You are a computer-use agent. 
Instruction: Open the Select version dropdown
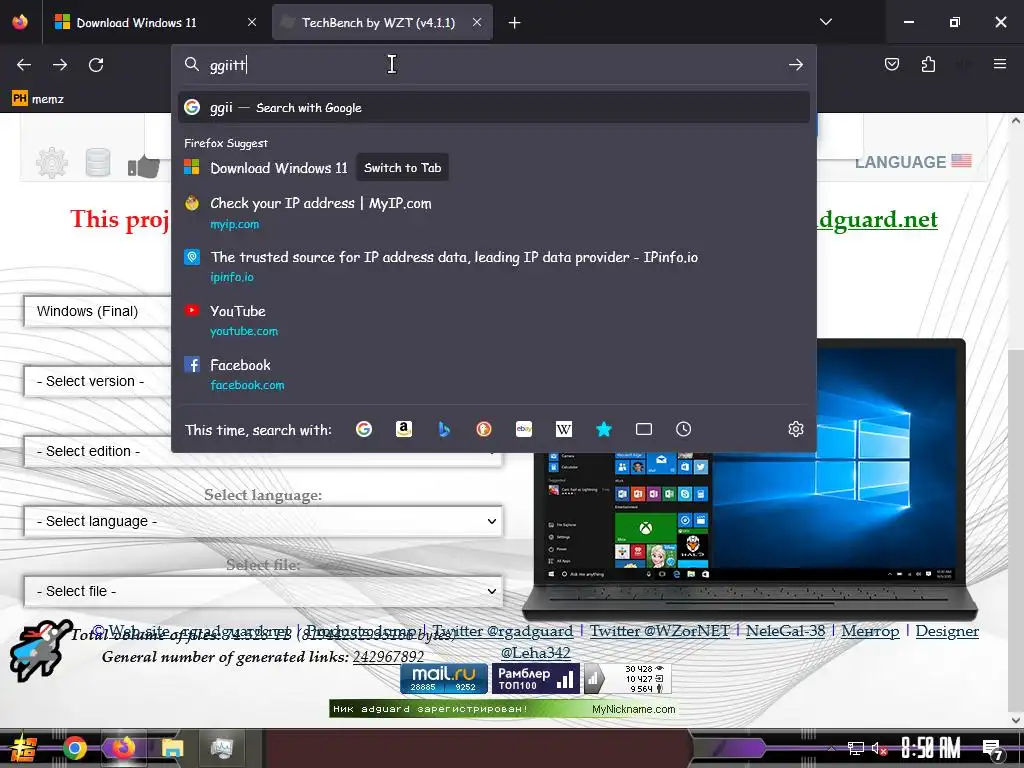pos(98,381)
